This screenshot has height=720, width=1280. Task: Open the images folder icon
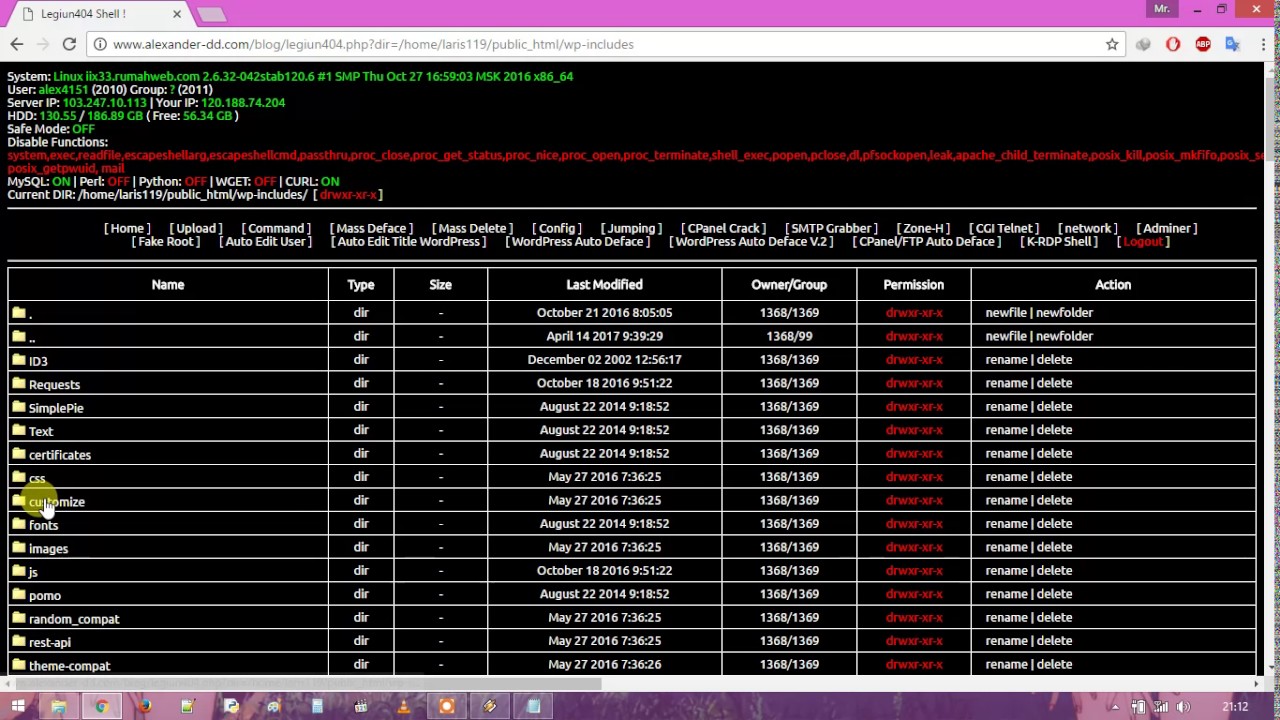coord(19,547)
